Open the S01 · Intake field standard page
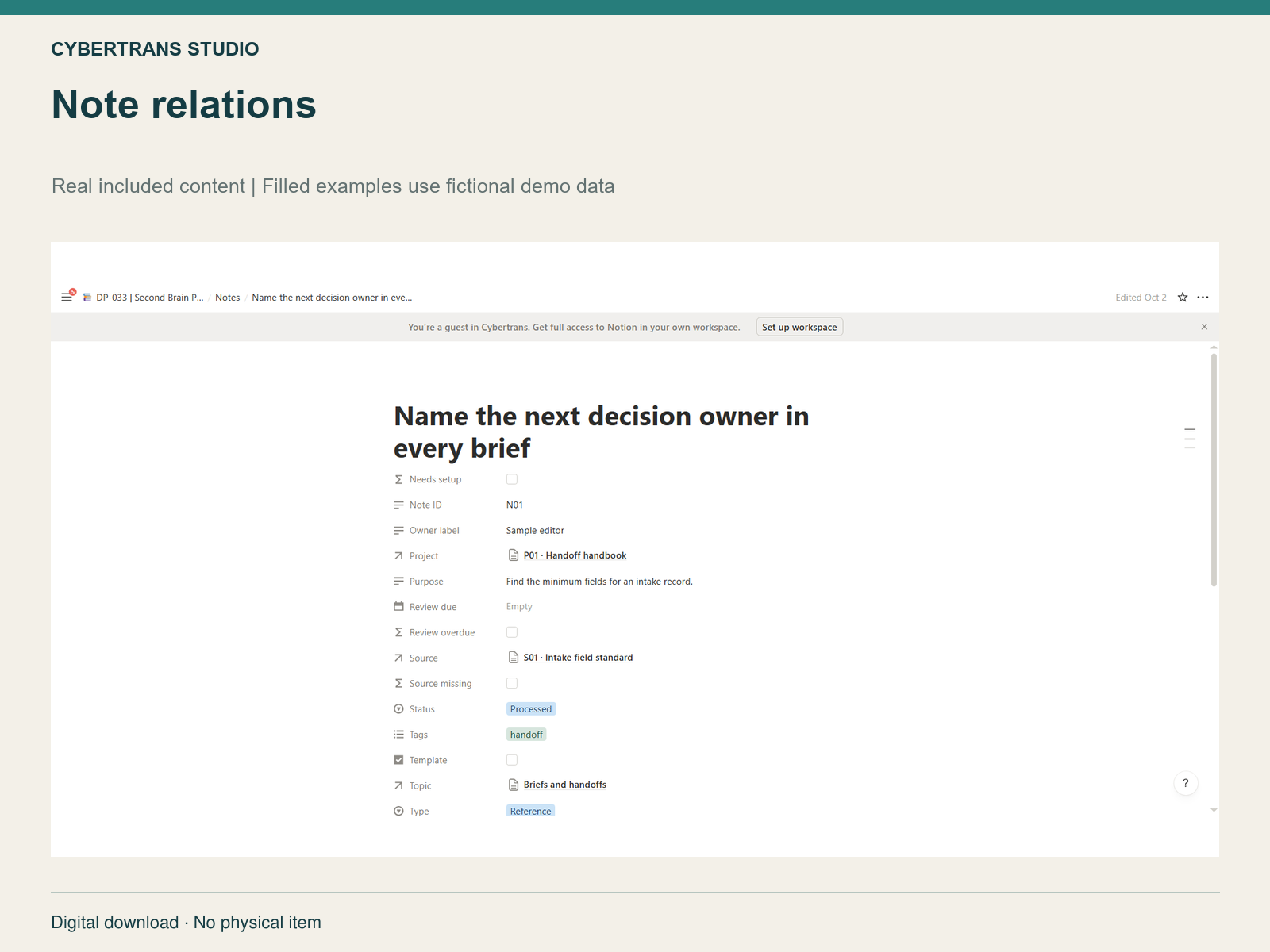The width and height of the screenshot is (1270, 952). click(x=578, y=658)
